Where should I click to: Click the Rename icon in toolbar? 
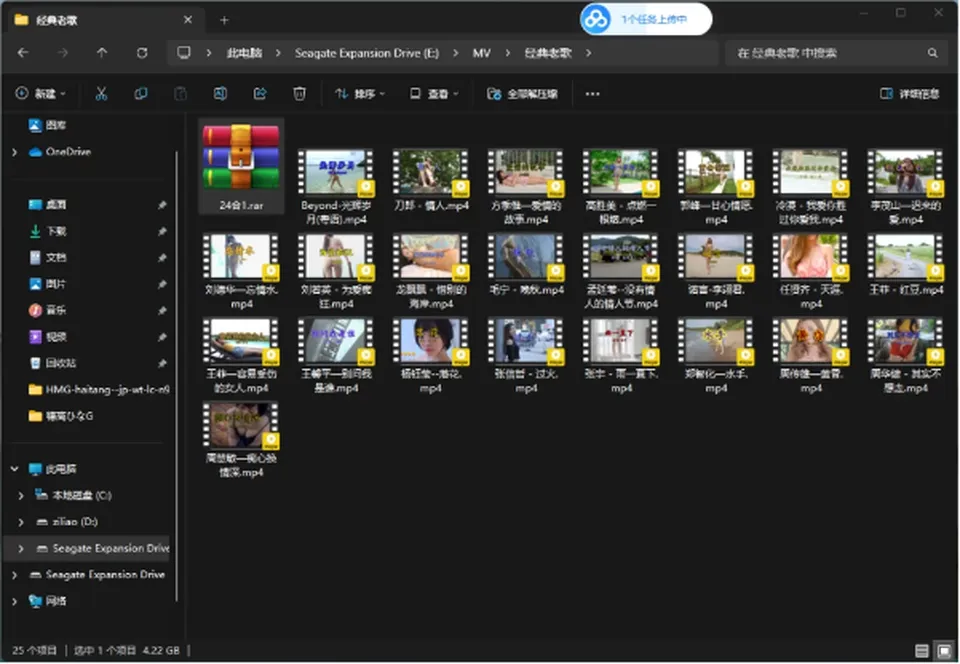pyautogui.click(x=220, y=94)
